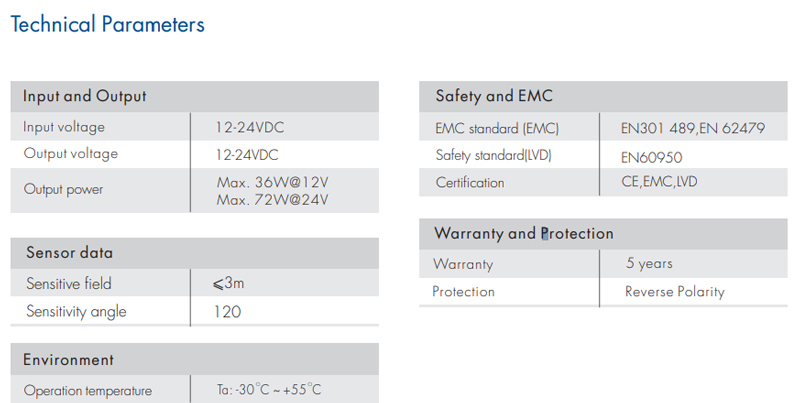This screenshot has height=403, width=800.
Task: Select the Sensitive field label
Action: pos(69,284)
